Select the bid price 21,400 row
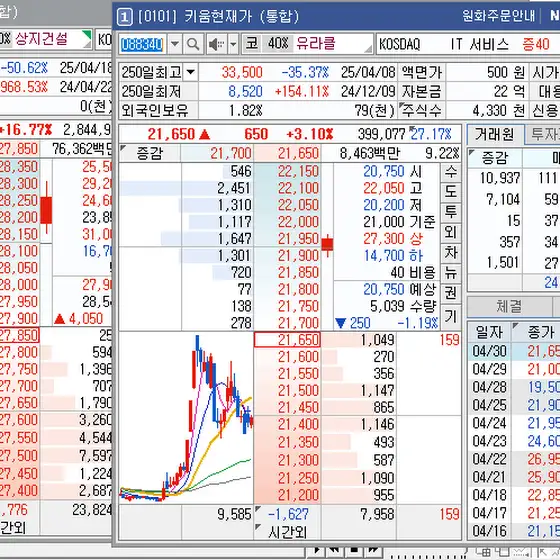 click(288, 424)
